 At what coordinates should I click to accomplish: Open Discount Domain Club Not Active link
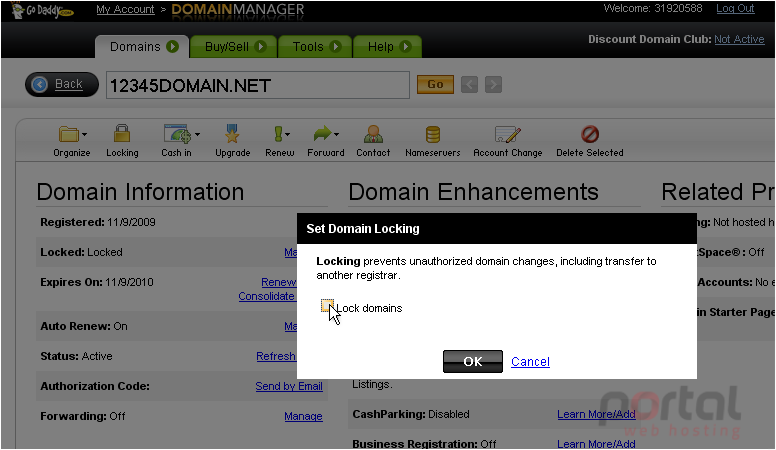point(739,39)
